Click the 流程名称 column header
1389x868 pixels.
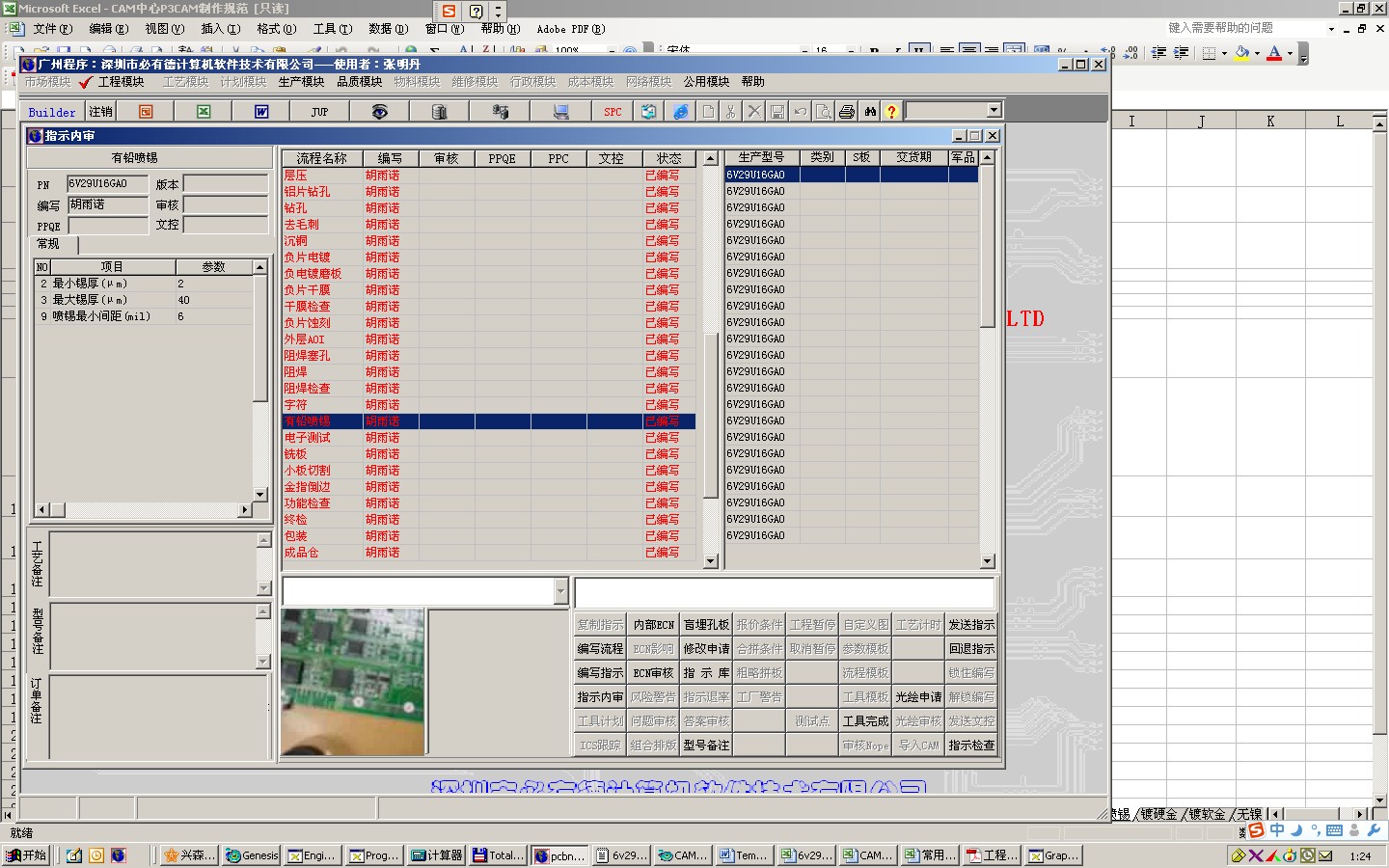coord(322,158)
